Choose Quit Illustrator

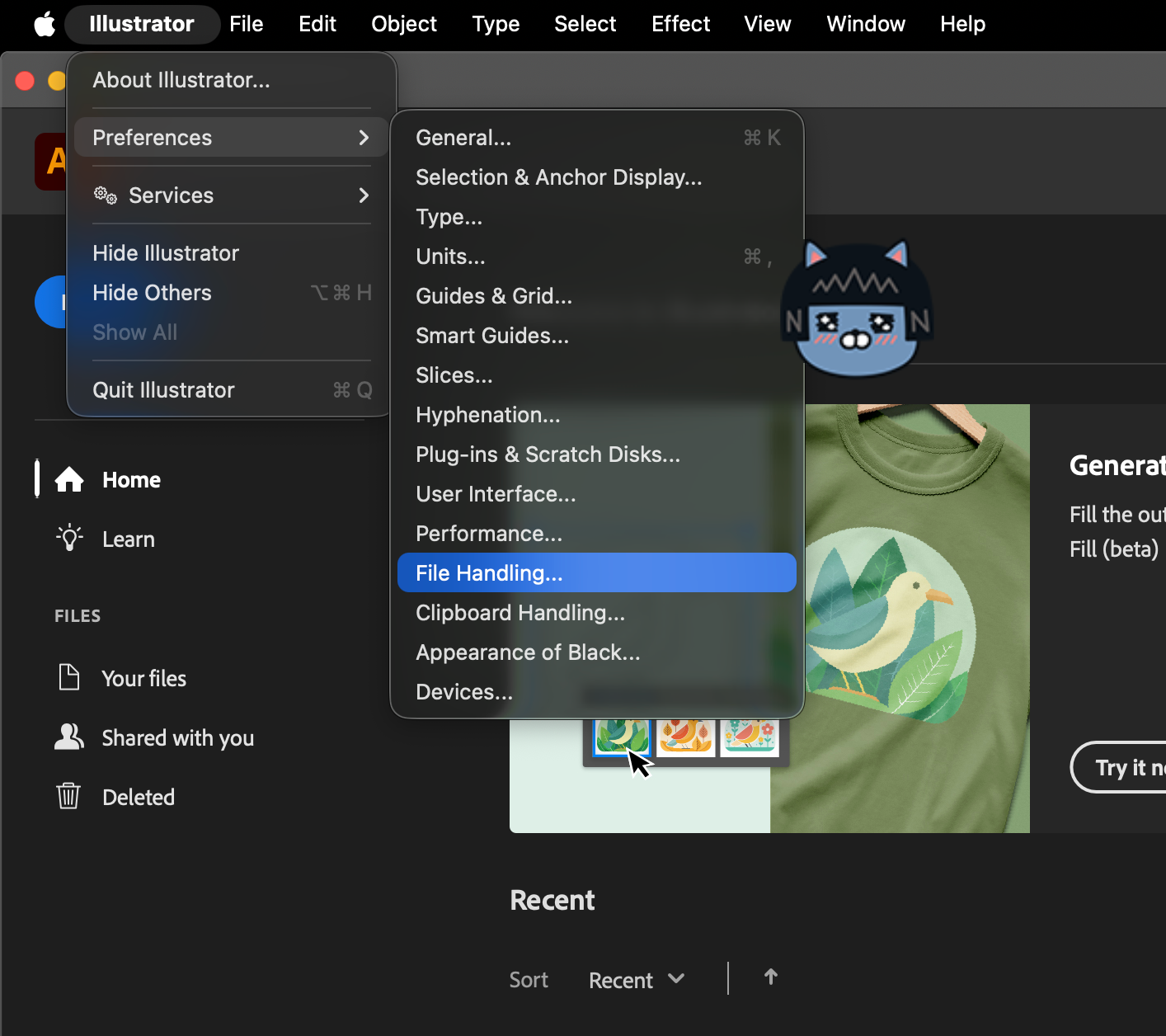231,390
